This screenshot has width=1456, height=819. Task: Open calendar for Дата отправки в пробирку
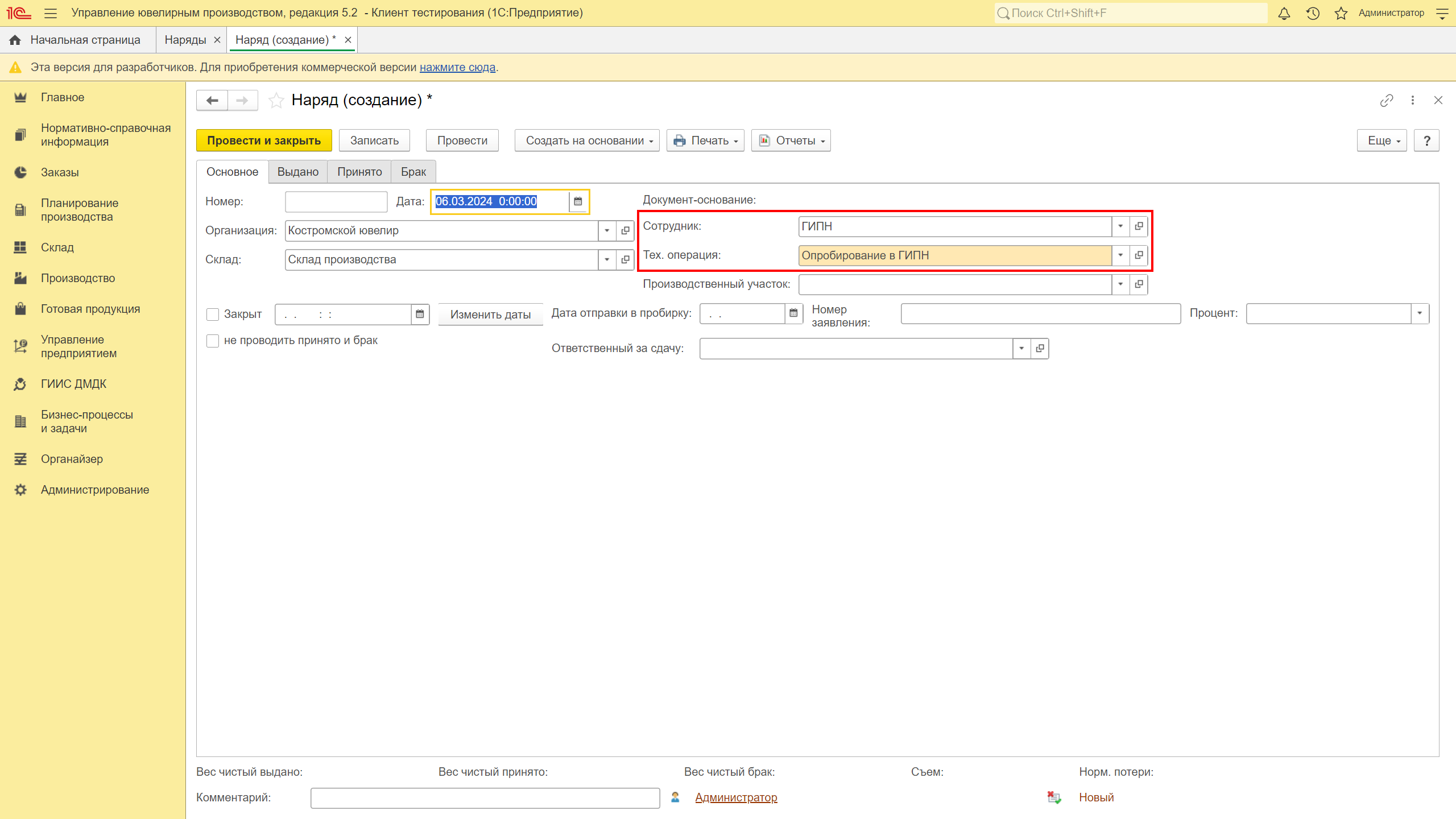click(x=794, y=313)
